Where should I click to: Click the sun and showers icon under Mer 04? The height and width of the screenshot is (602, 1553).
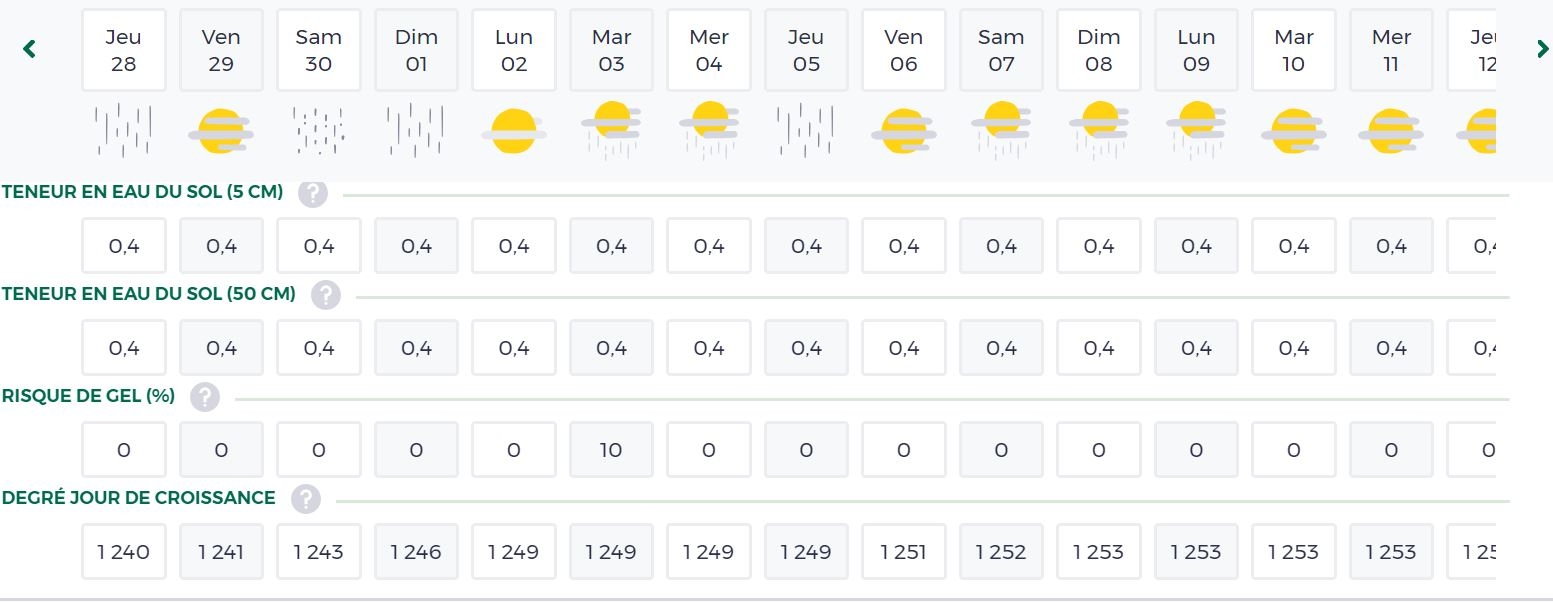(709, 130)
